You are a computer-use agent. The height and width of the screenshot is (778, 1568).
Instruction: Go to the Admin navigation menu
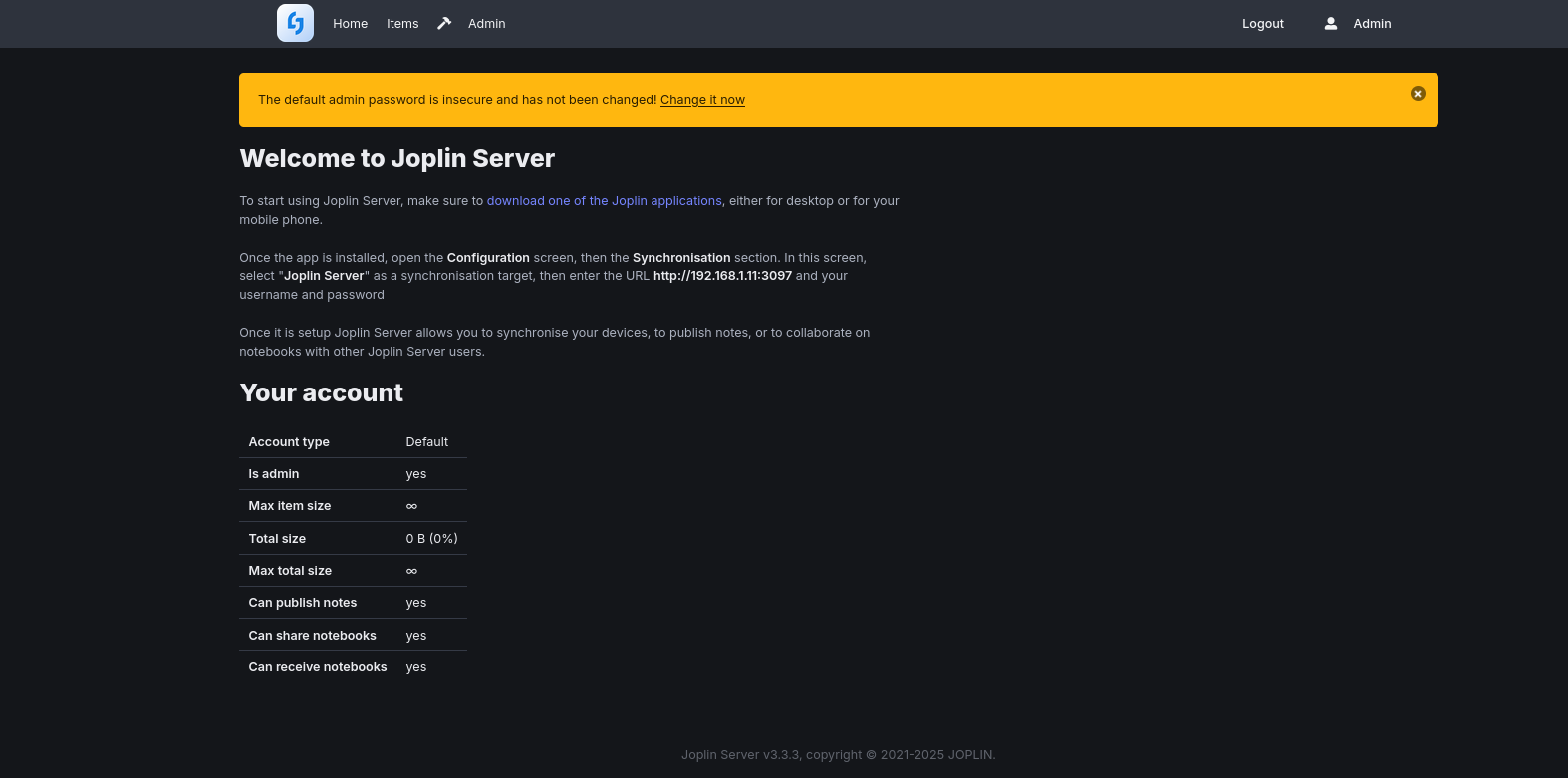coord(486,24)
